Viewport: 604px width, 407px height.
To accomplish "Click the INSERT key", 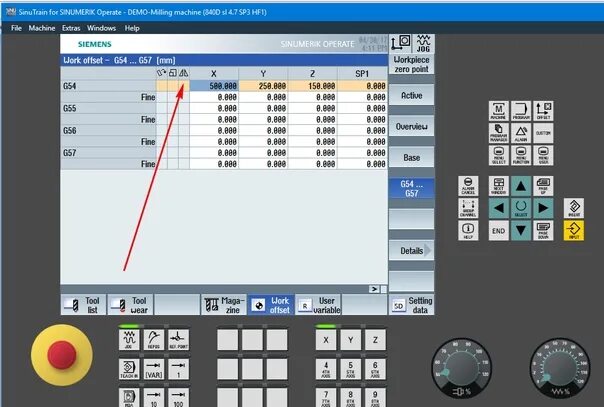I will [574, 208].
